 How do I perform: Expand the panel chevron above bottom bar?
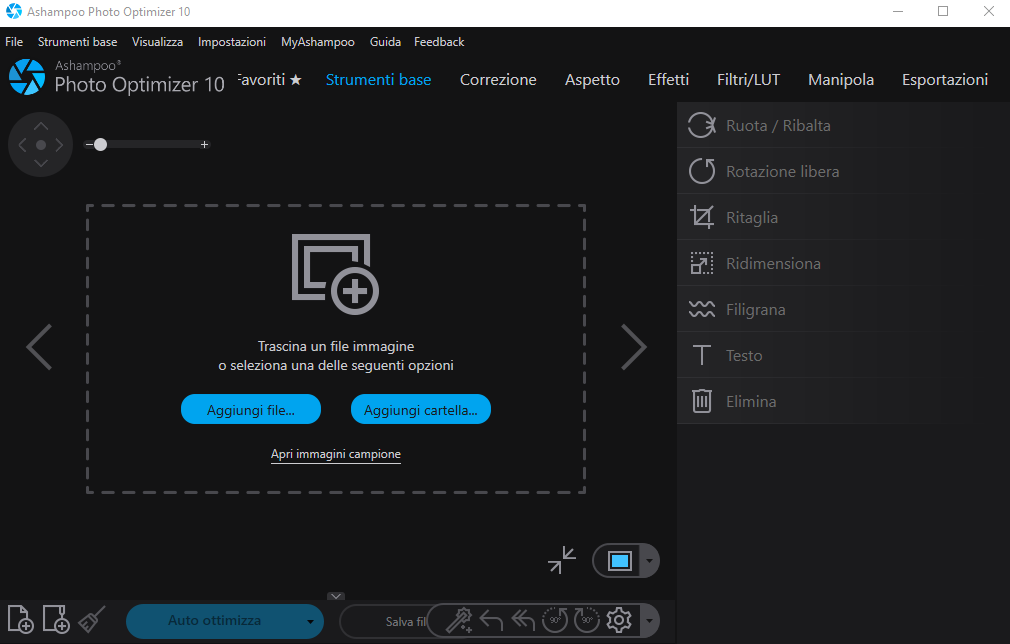click(x=336, y=596)
